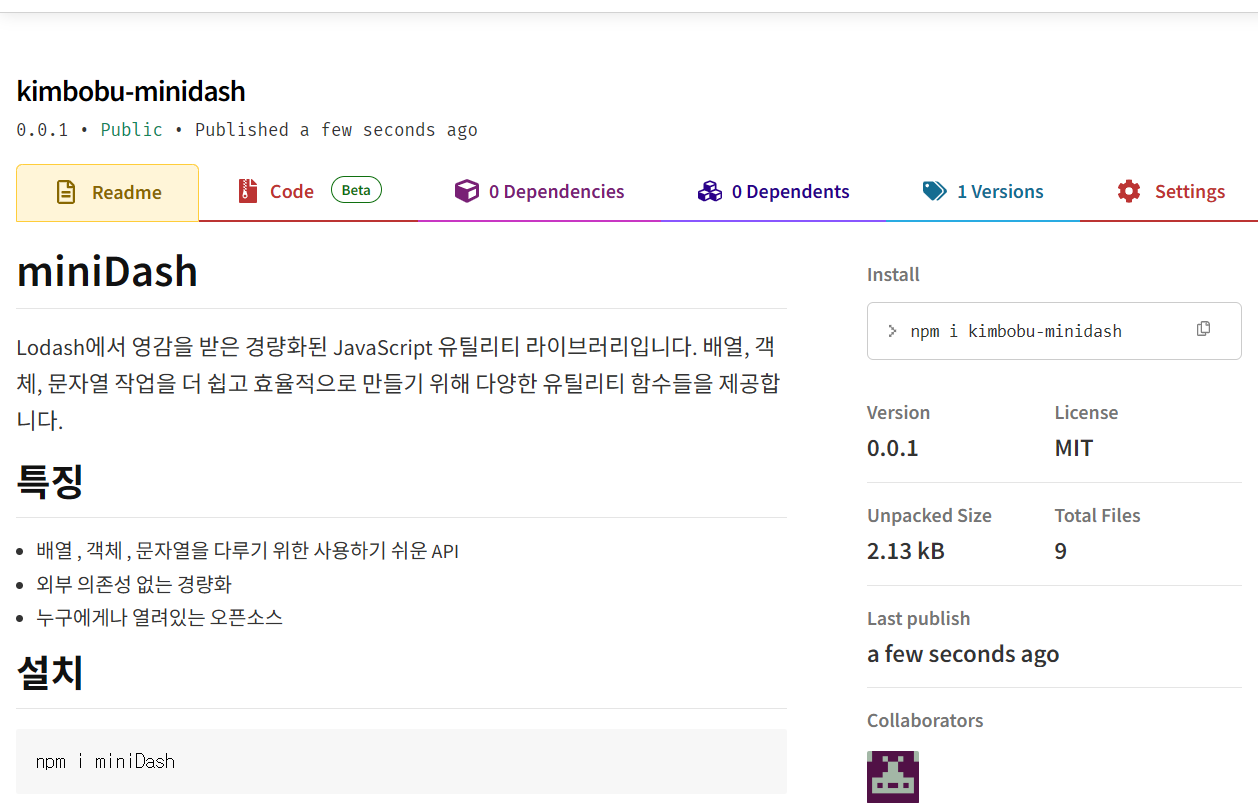The image size is (1258, 803).
Task: Click the Total Files value 9
Action: point(1061,551)
